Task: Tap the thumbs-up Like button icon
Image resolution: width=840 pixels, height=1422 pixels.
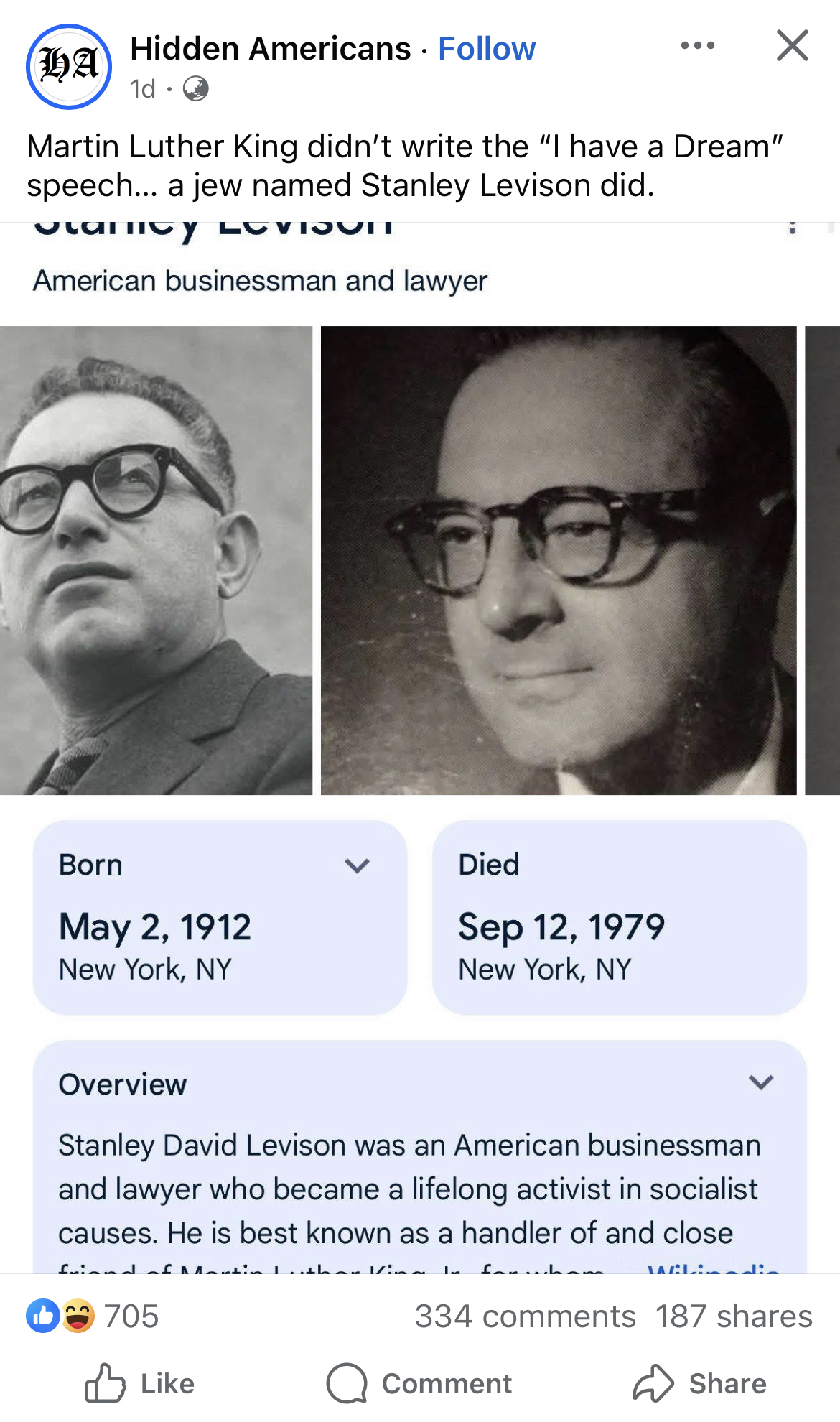Action: 105,1383
